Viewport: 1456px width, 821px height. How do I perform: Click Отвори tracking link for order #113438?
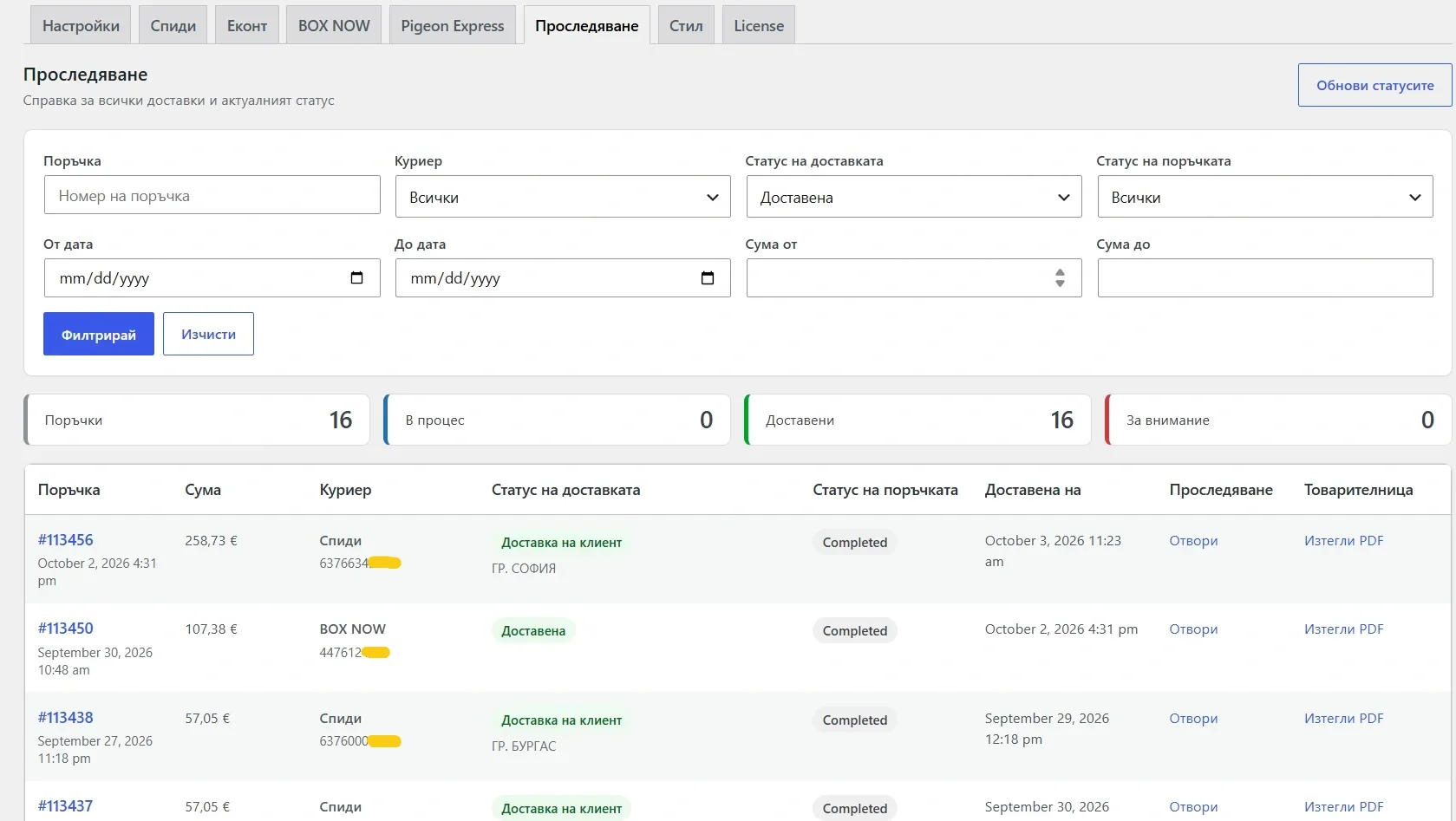tap(1193, 718)
